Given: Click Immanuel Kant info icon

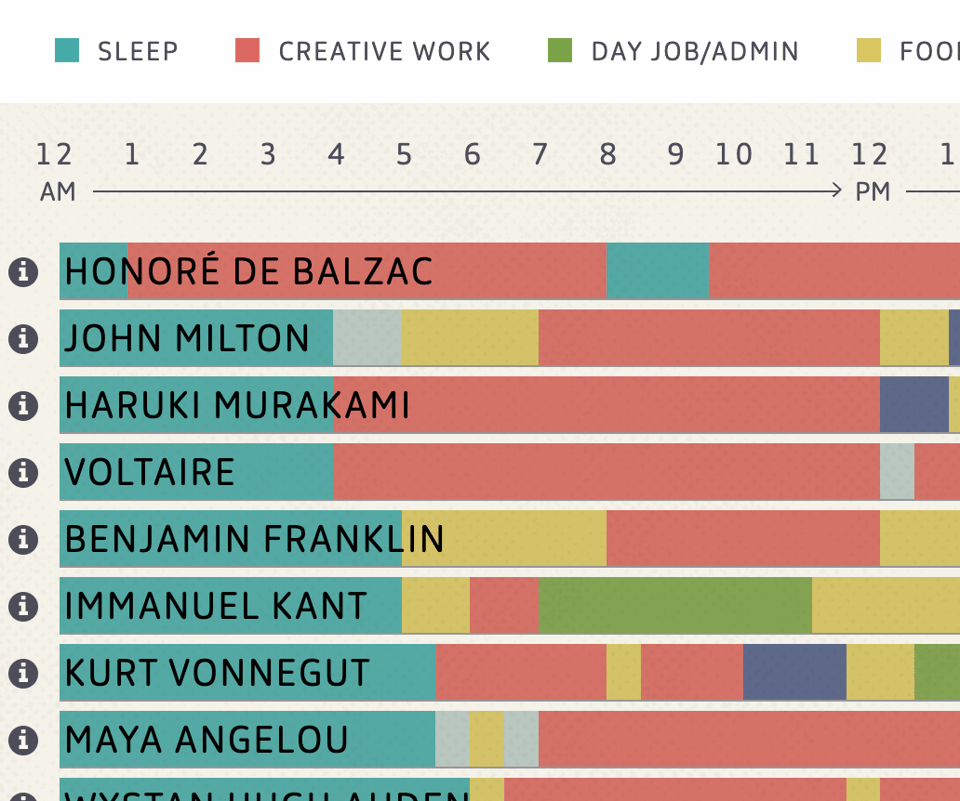Looking at the screenshot, I should (x=23, y=606).
